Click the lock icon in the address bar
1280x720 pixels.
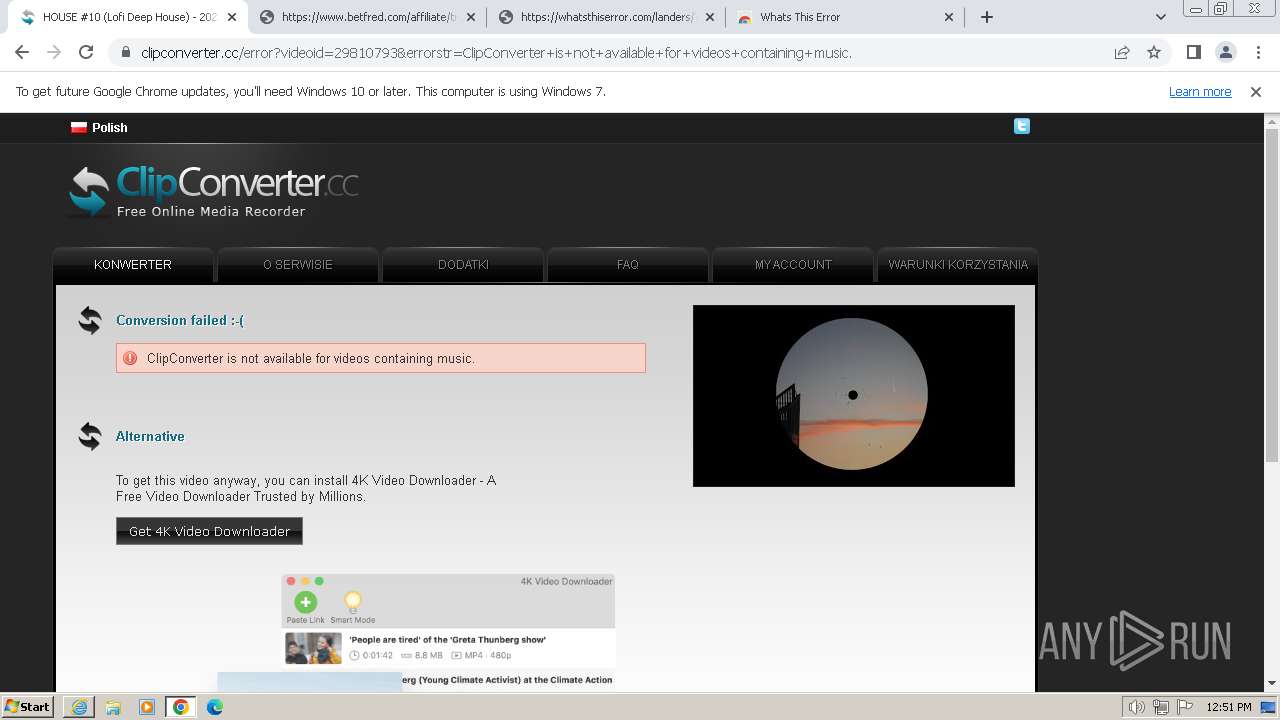[x=126, y=53]
